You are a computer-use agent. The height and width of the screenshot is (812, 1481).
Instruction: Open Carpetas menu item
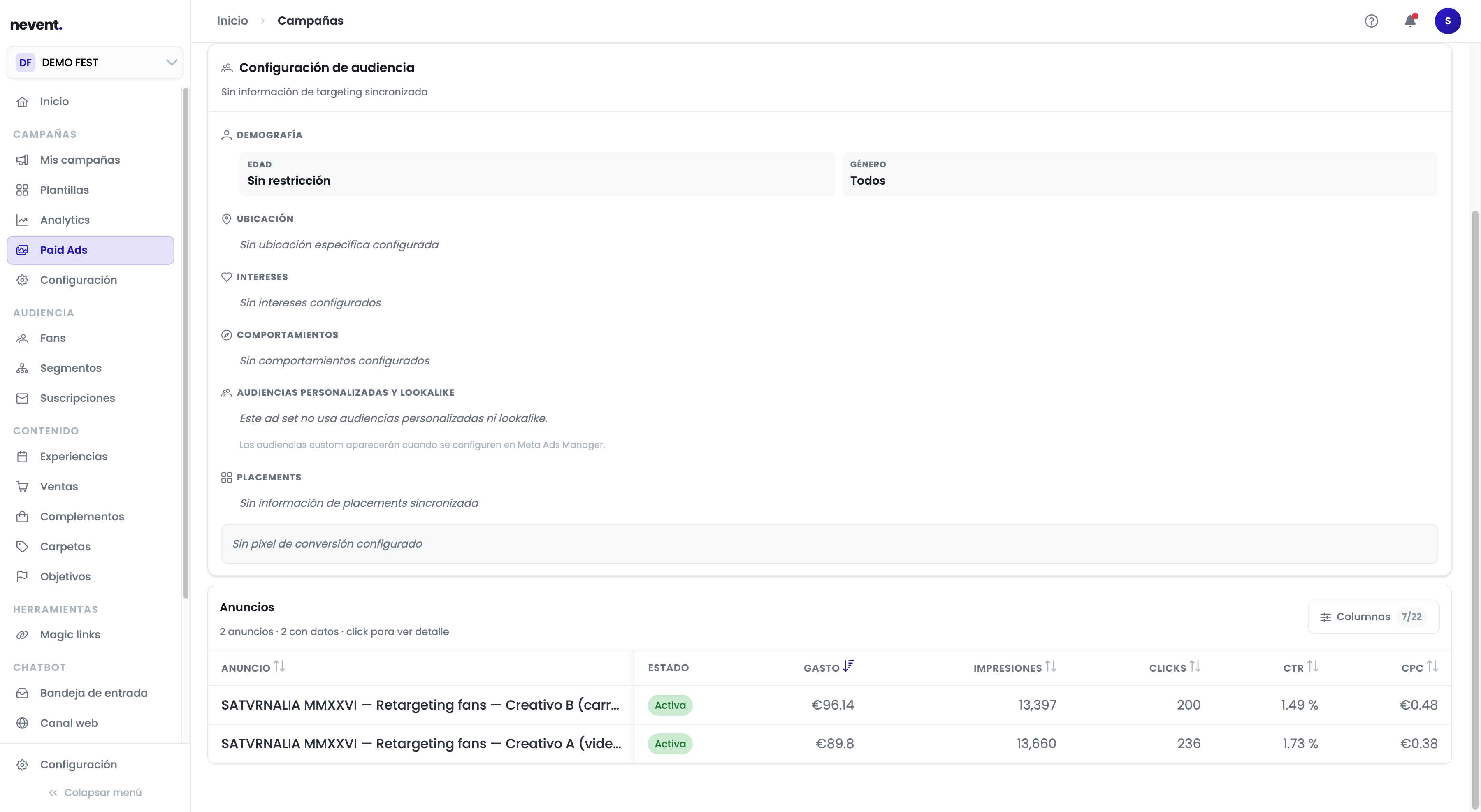(x=90, y=547)
